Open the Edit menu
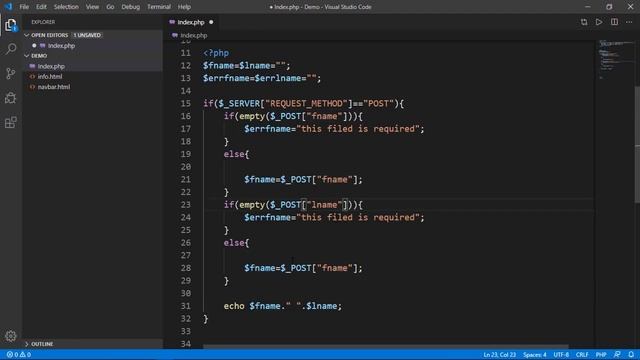Viewport: 640px width, 360px height. 41,7
